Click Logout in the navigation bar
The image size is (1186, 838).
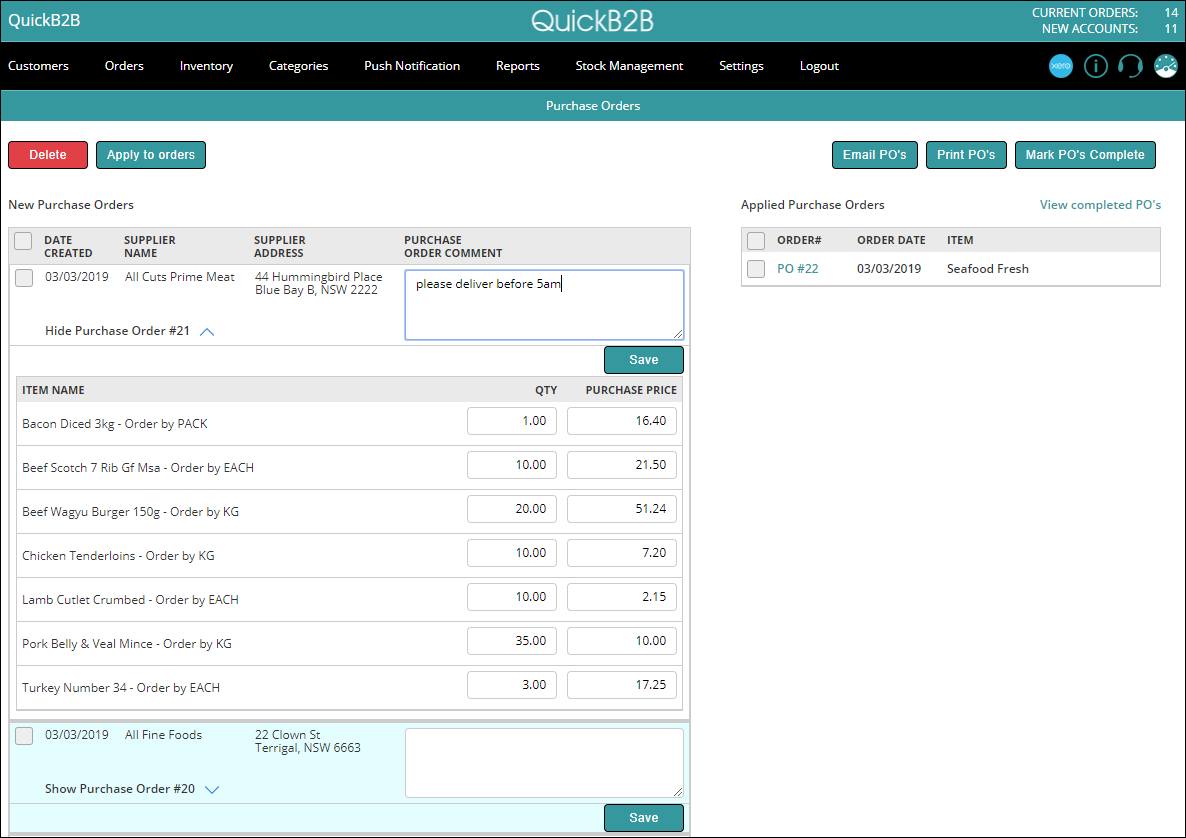point(819,66)
